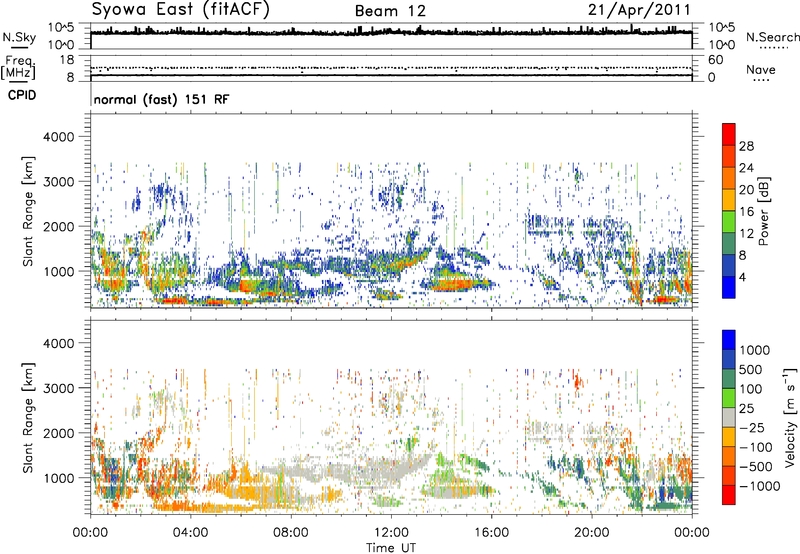Click the '28' power colorbar tick label

[746, 146]
